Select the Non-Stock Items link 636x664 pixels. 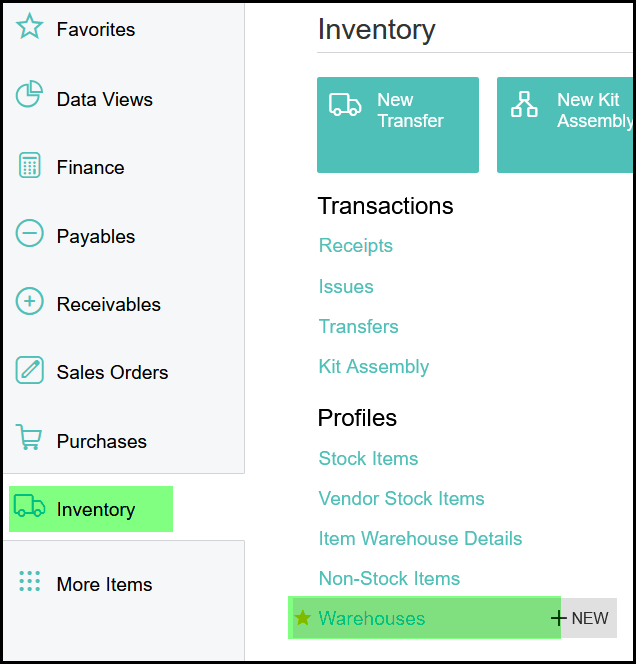[390, 579]
